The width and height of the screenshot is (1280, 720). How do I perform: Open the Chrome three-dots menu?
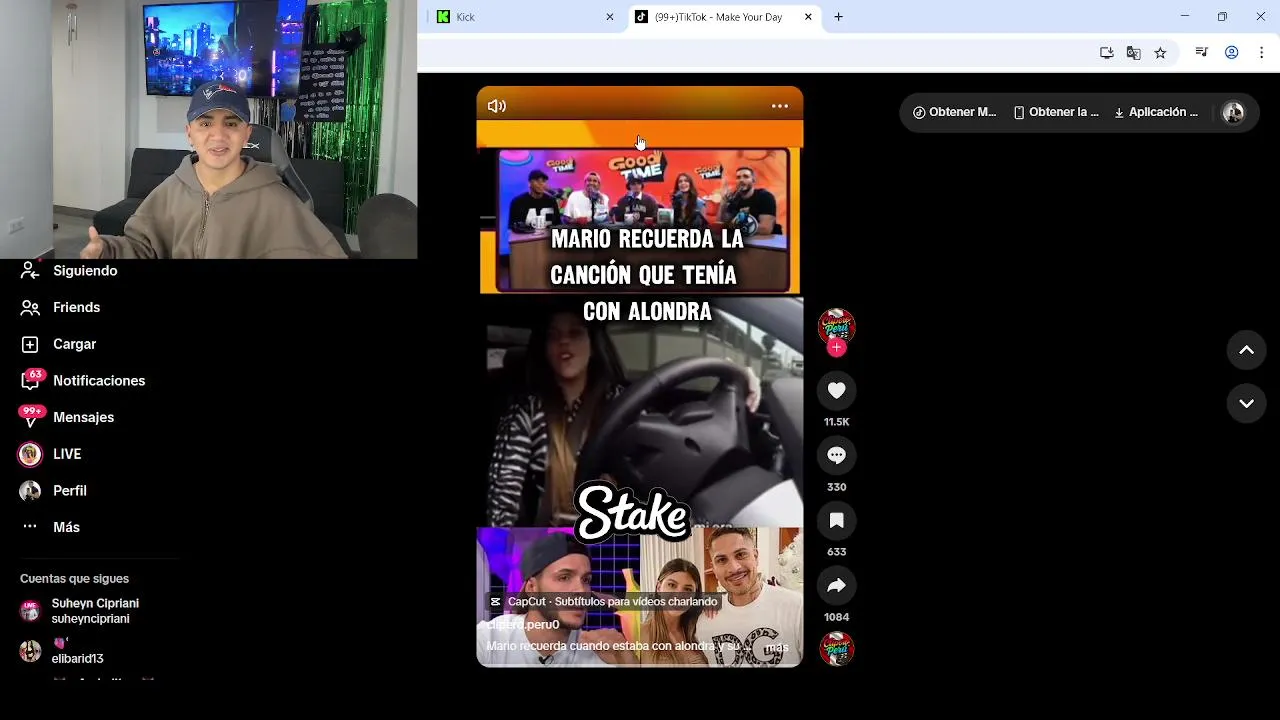[x=1261, y=53]
